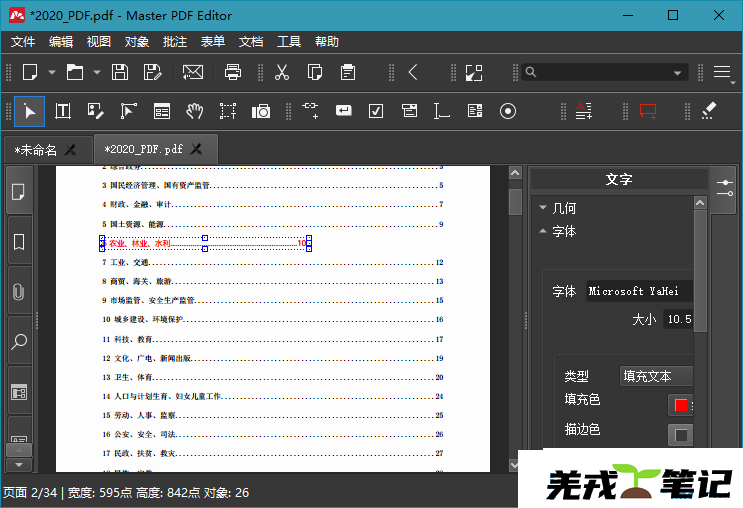This screenshot has height=508, width=743.
Task: Expand the 几何 section
Action: click(x=564, y=208)
